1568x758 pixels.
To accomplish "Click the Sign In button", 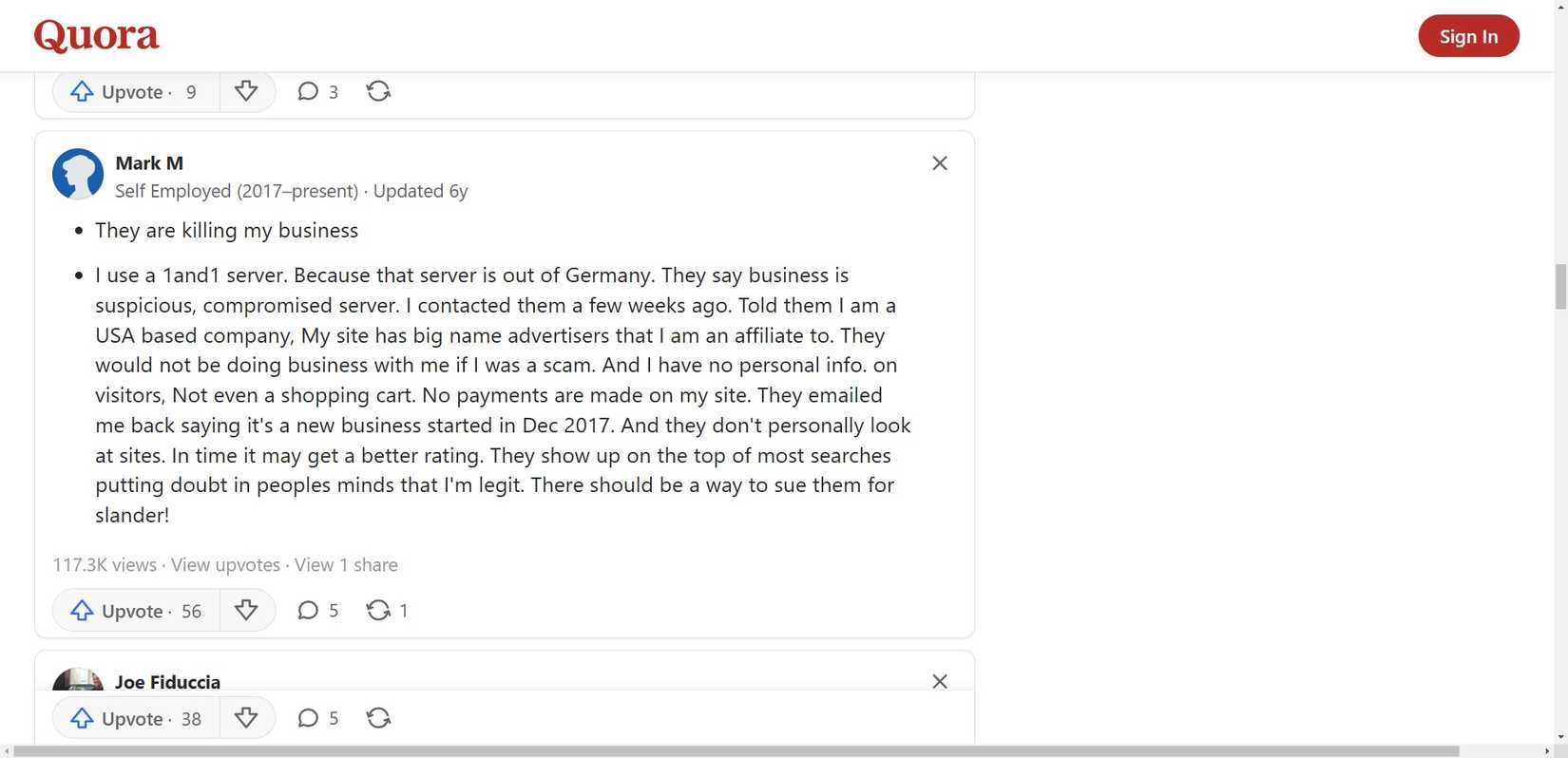I will 1468,36.
